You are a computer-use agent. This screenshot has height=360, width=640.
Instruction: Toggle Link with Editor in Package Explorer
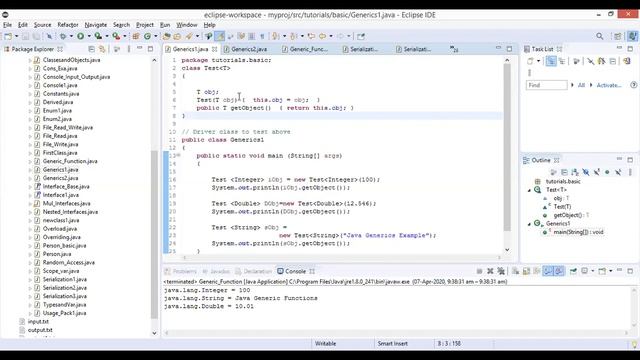click(x=102, y=49)
